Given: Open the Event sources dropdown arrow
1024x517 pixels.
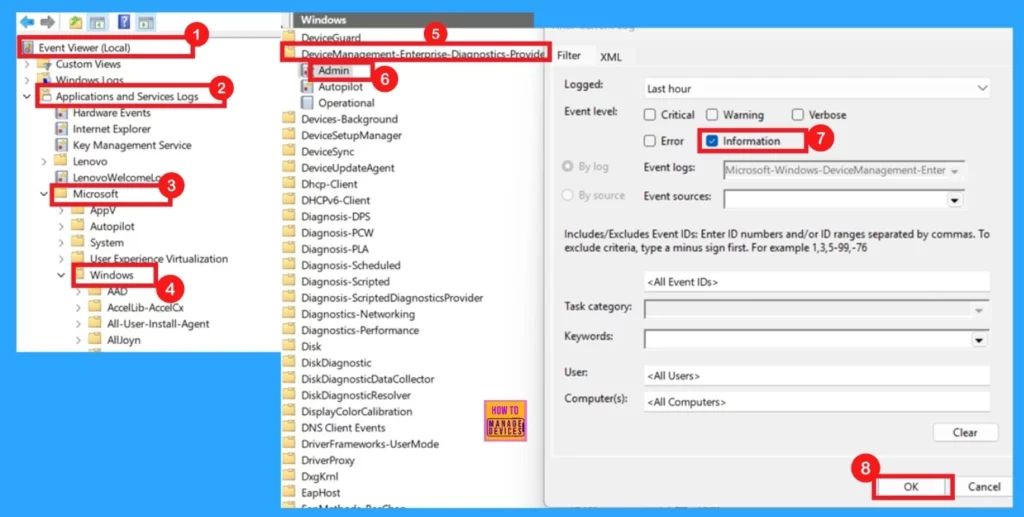Looking at the screenshot, I should (955, 200).
